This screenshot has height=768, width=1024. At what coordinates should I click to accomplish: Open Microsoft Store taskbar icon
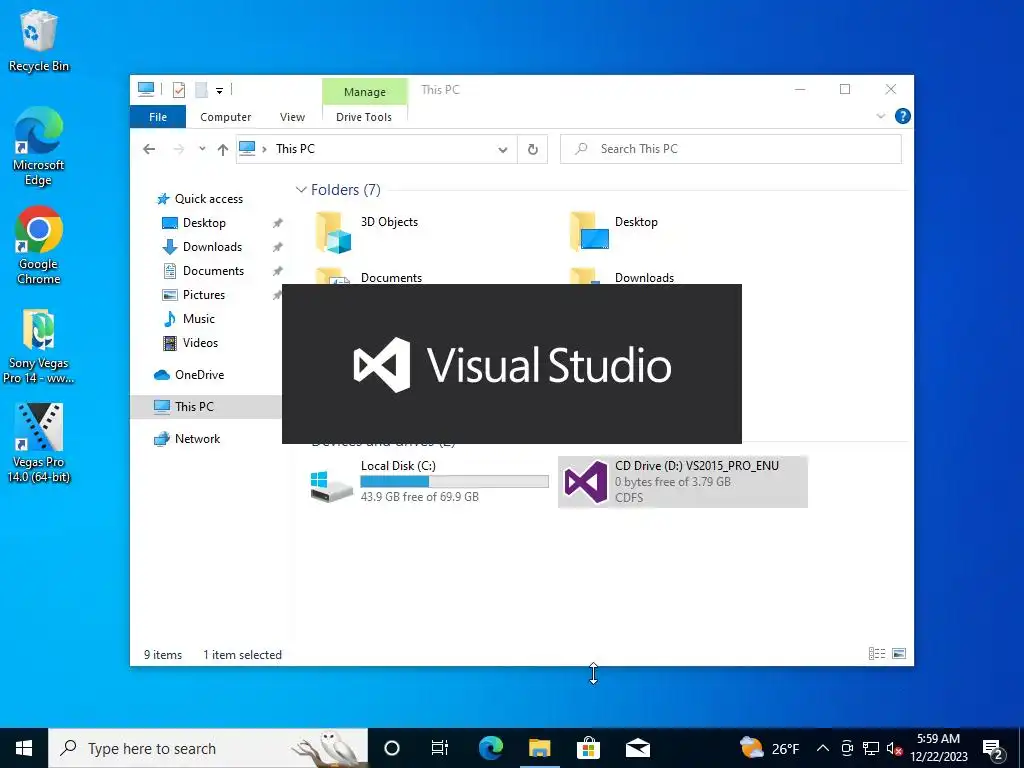point(588,748)
